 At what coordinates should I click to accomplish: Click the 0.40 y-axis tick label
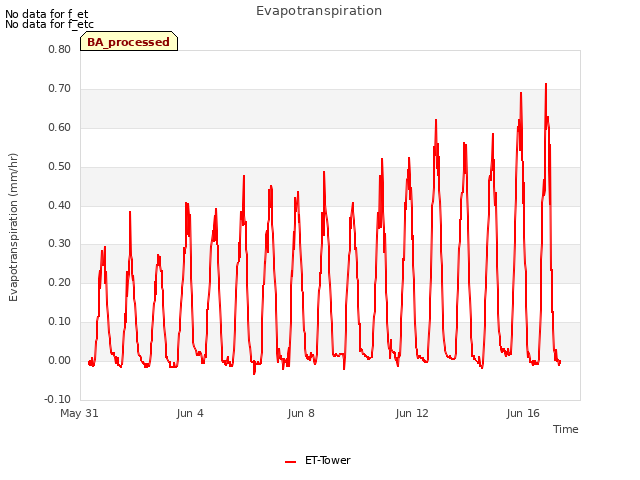tap(60, 205)
